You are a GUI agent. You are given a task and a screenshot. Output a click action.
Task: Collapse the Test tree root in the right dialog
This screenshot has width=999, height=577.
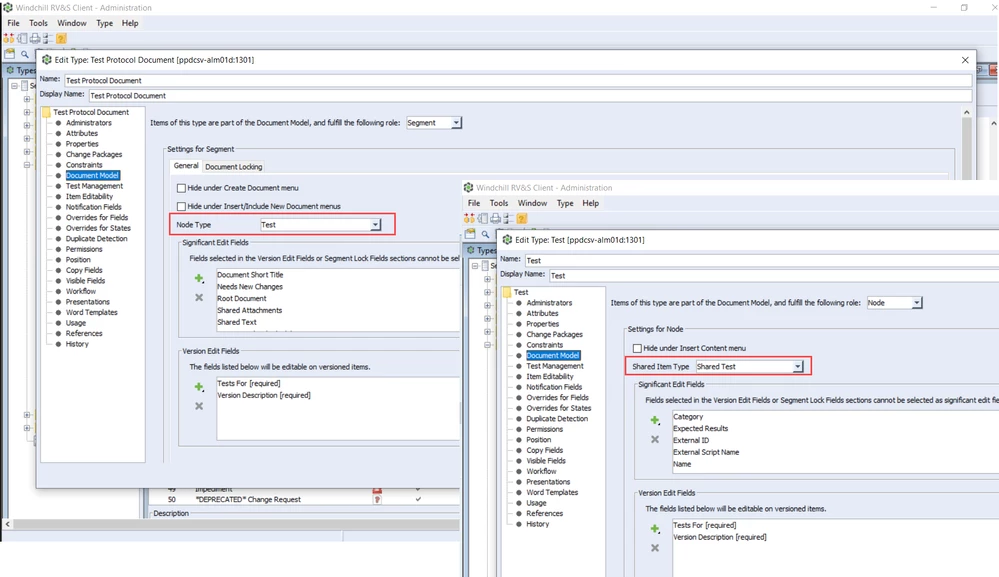click(507, 292)
